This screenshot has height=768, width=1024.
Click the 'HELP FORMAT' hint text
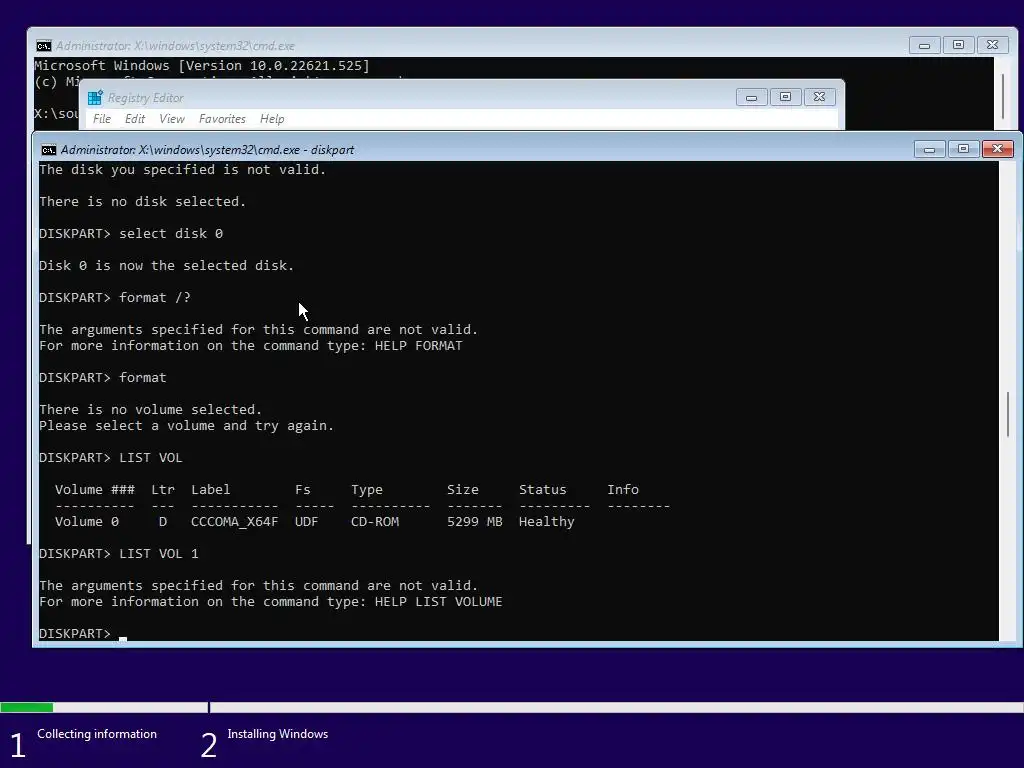pos(419,346)
